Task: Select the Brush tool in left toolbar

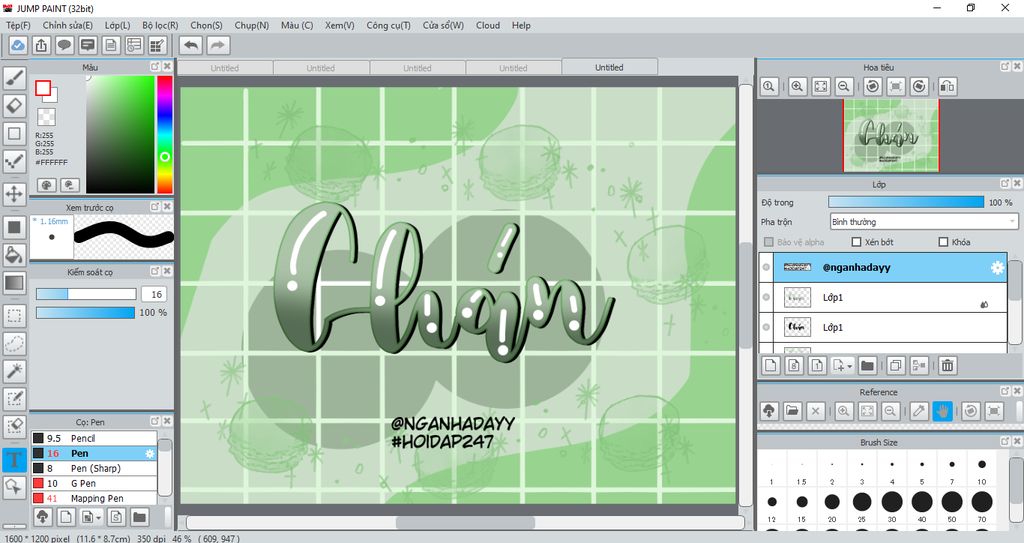Action: [14, 78]
